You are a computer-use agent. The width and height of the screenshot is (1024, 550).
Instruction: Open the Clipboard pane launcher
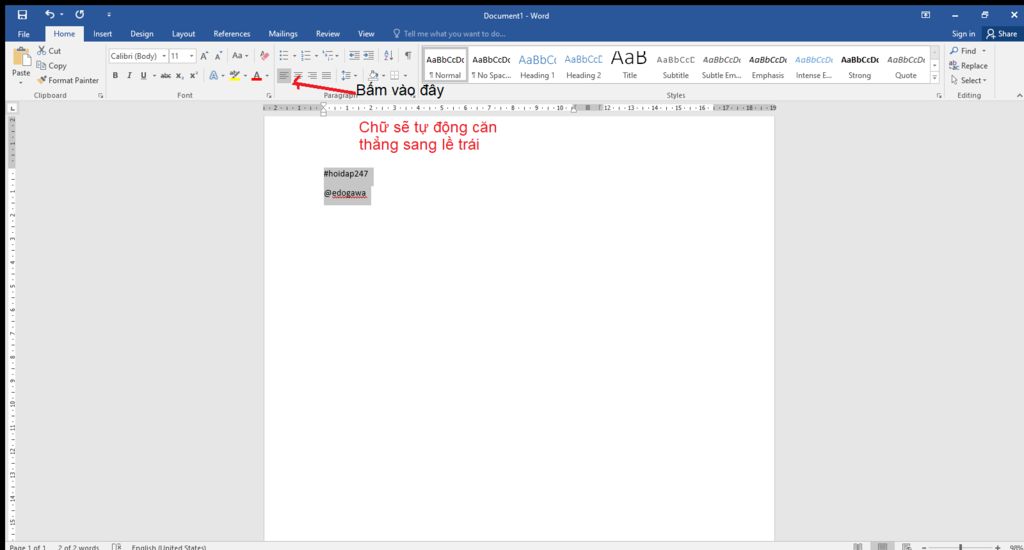click(x=101, y=95)
